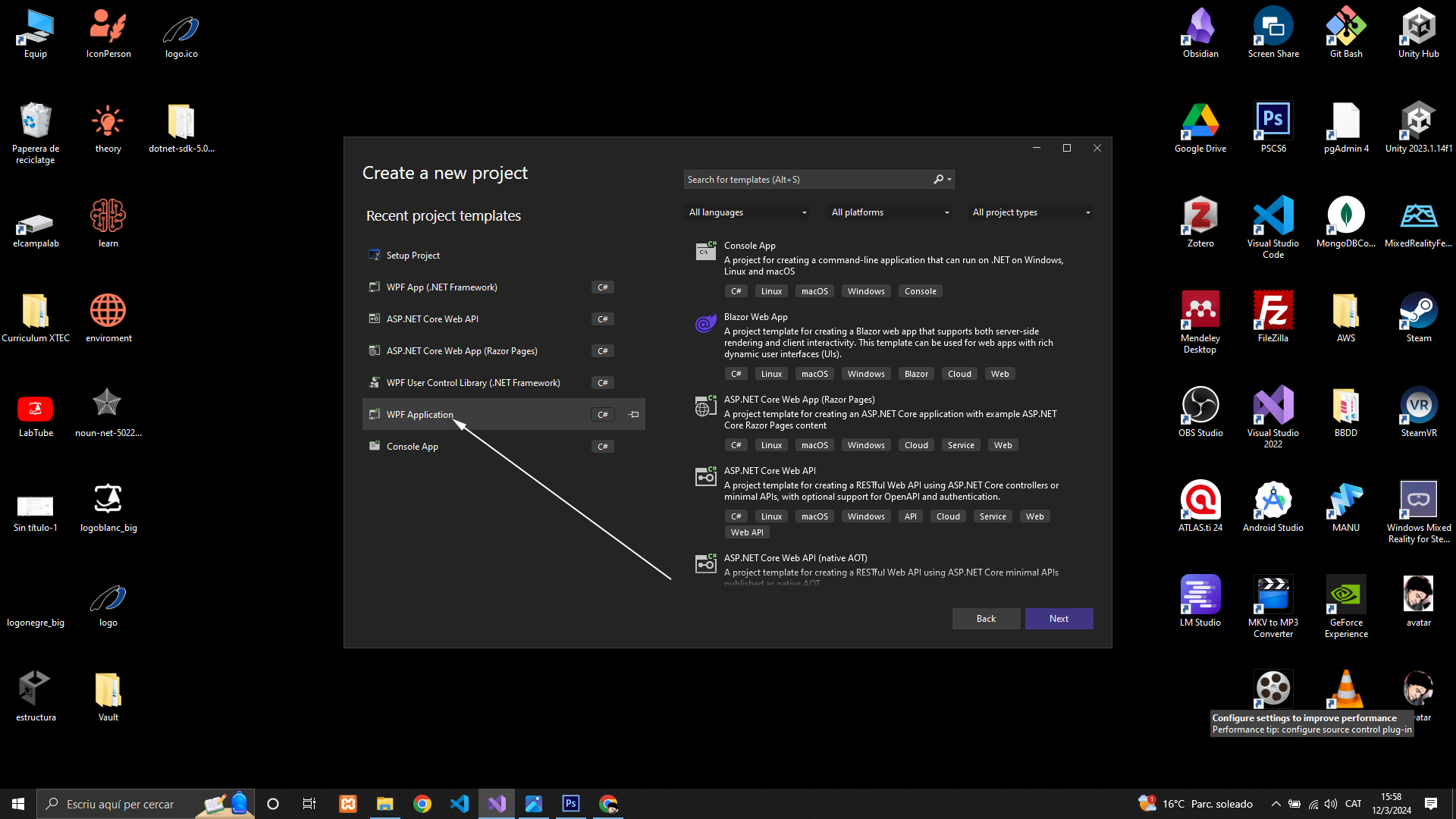1456x819 pixels.
Task: Open Visual Studio from the taskbar
Action: (497, 804)
